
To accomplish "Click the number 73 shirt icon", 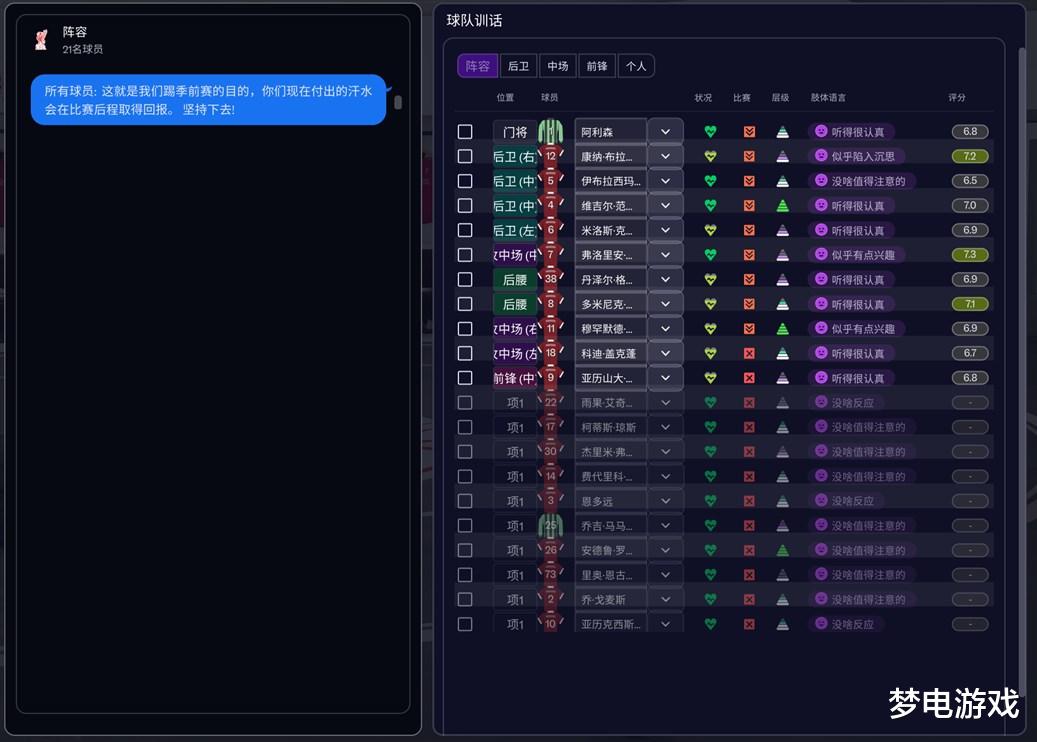I will (550, 575).
